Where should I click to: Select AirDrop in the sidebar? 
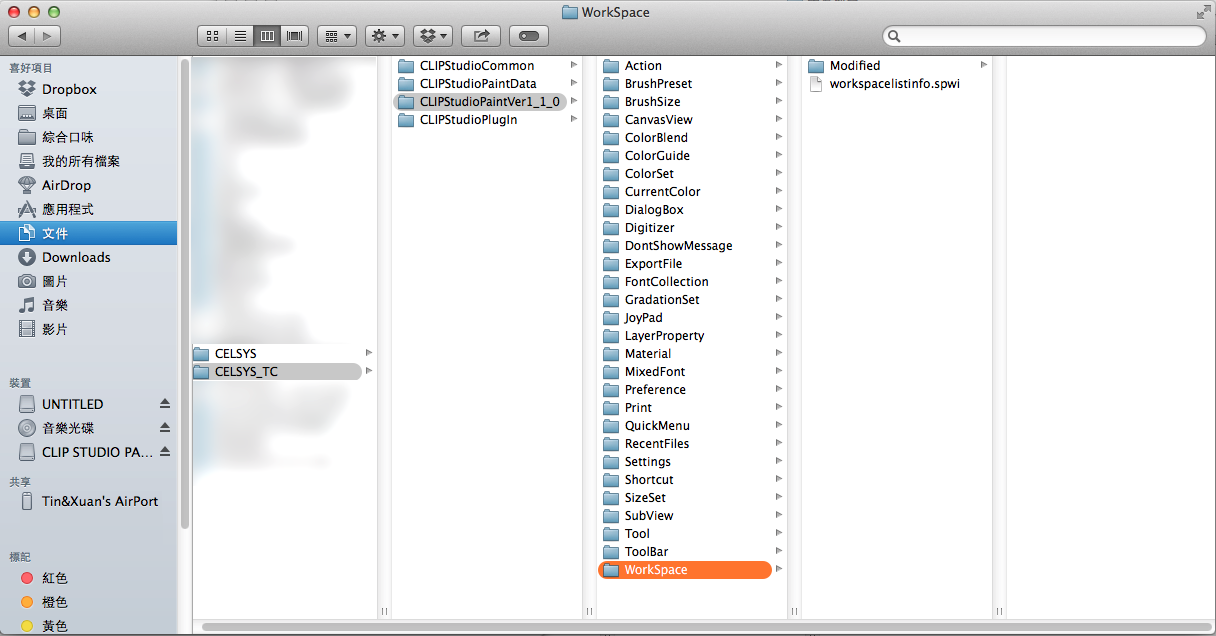click(x=66, y=185)
